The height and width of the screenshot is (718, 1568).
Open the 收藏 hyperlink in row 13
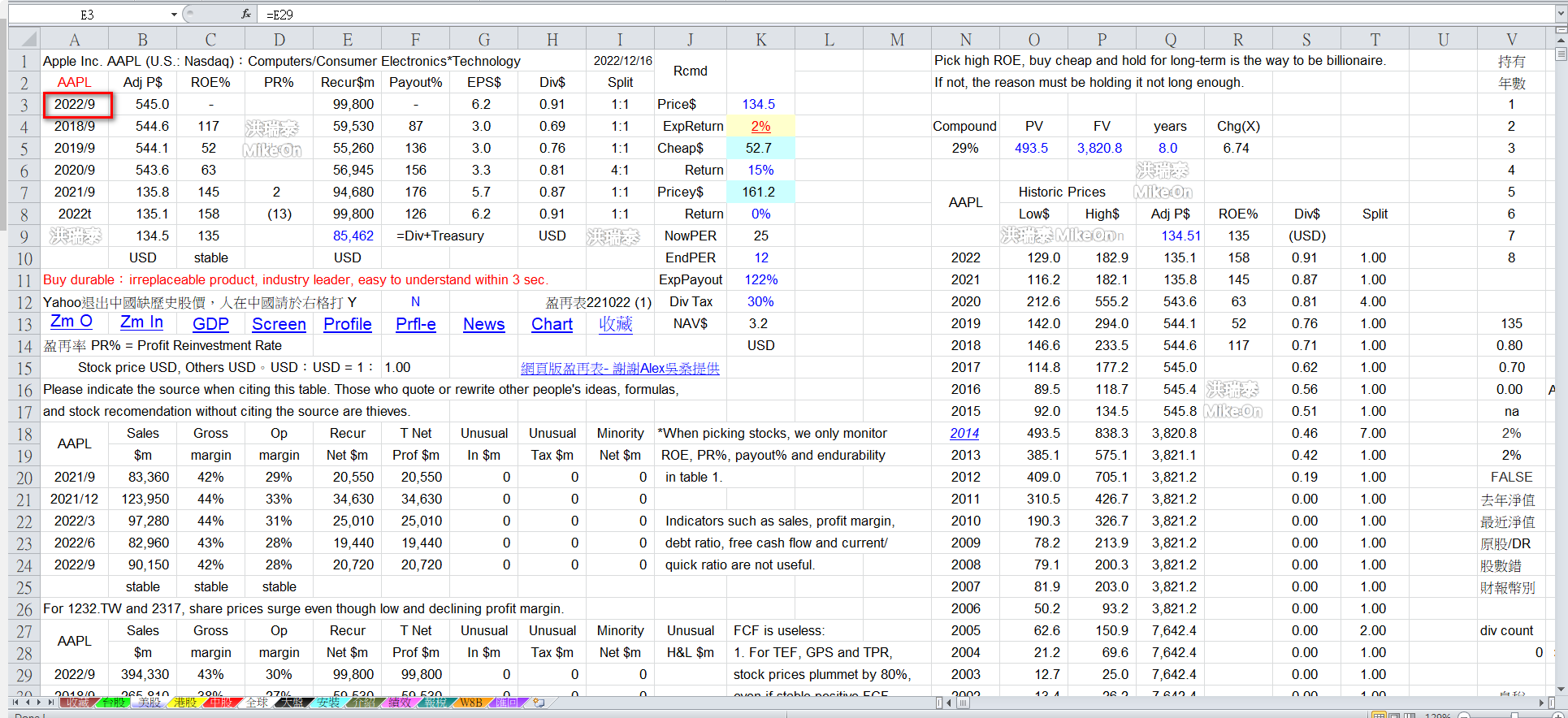(616, 323)
